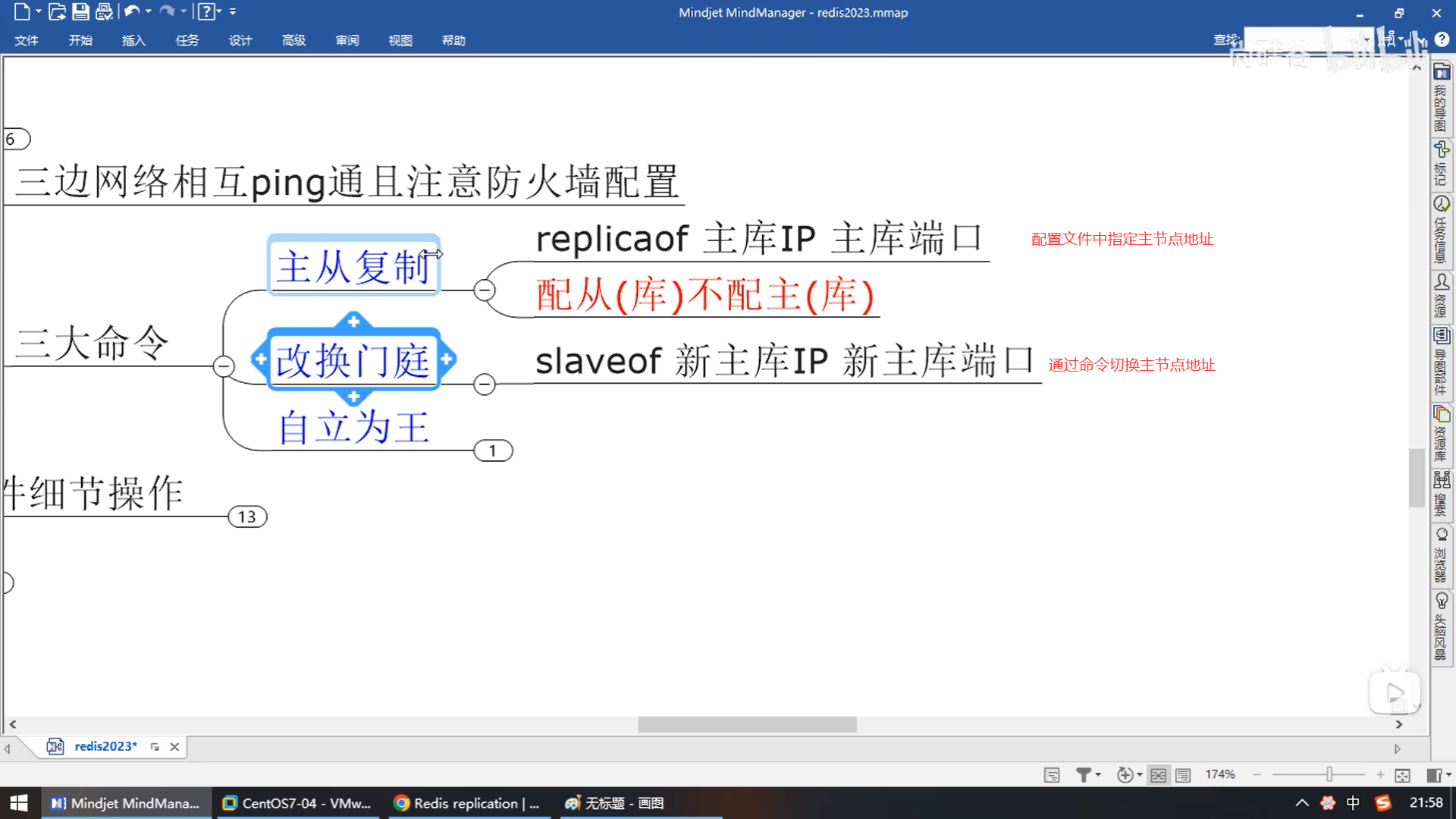Toggle Outline view button in status bar
The height and width of the screenshot is (819, 1456).
click(x=1182, y=775)
